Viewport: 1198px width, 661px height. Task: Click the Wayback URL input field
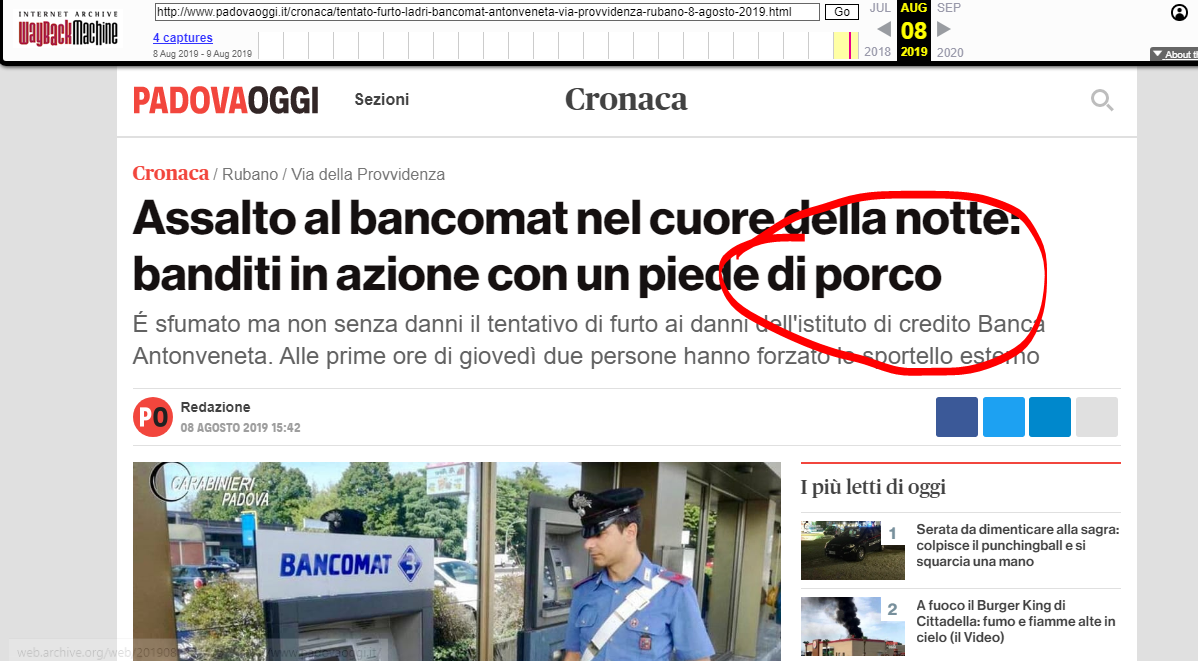[487, 11]
